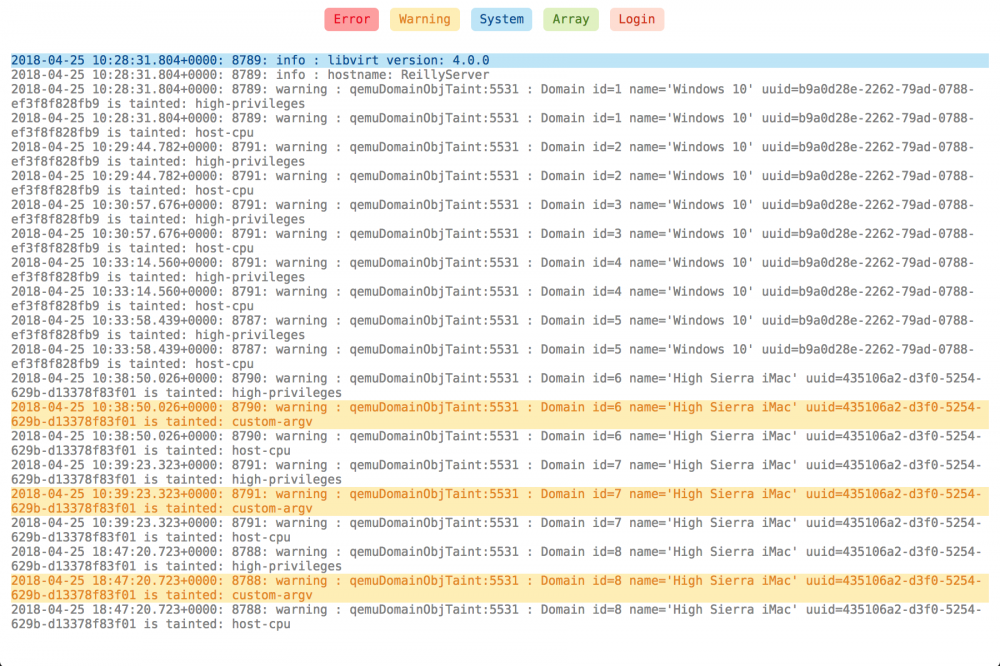Click the 10:33:58.439 id=5 high-privileges line

tap(499, 328)
